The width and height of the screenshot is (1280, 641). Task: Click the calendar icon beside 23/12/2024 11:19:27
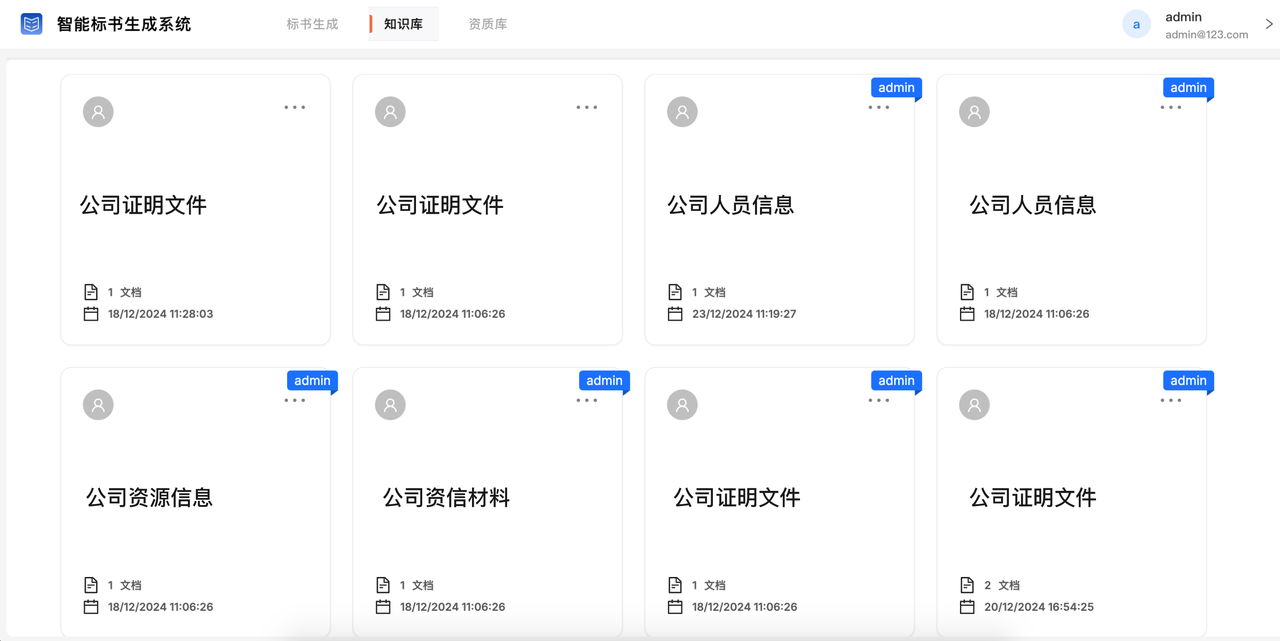(675, 314)
